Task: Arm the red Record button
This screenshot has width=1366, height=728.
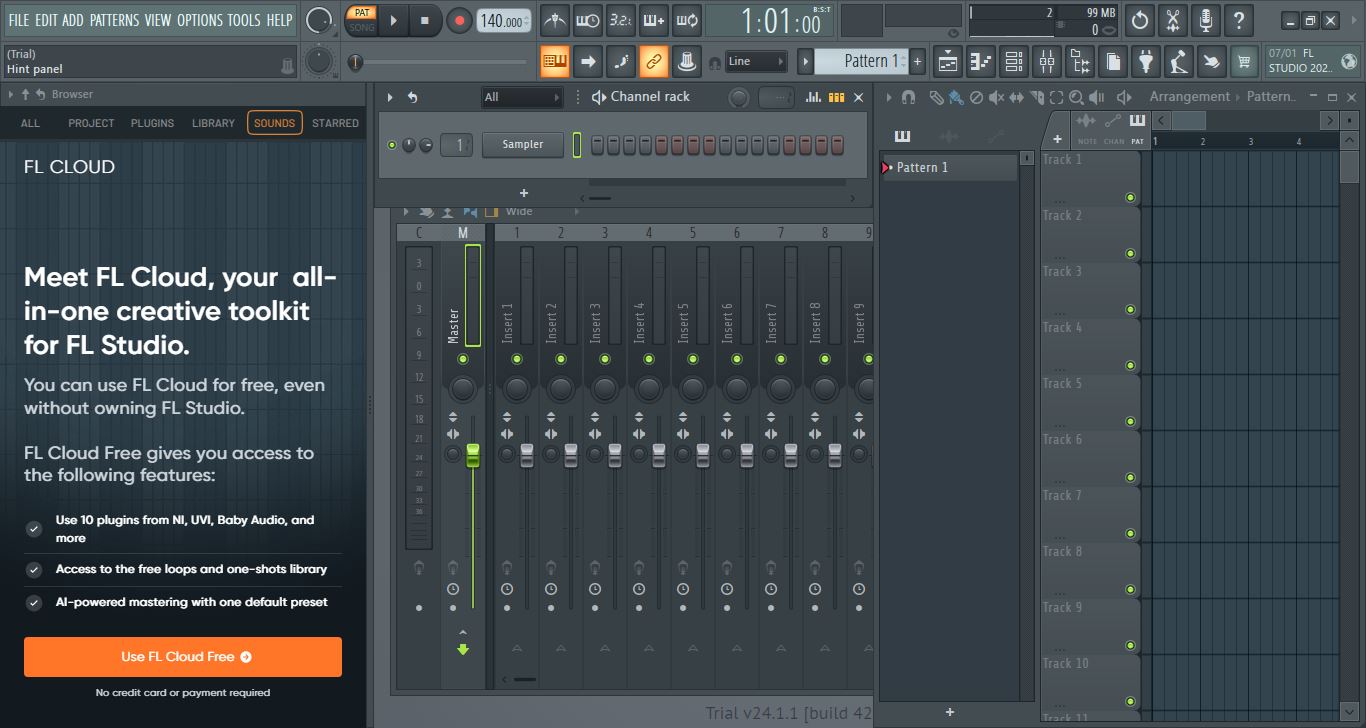Action: point(459,20)
